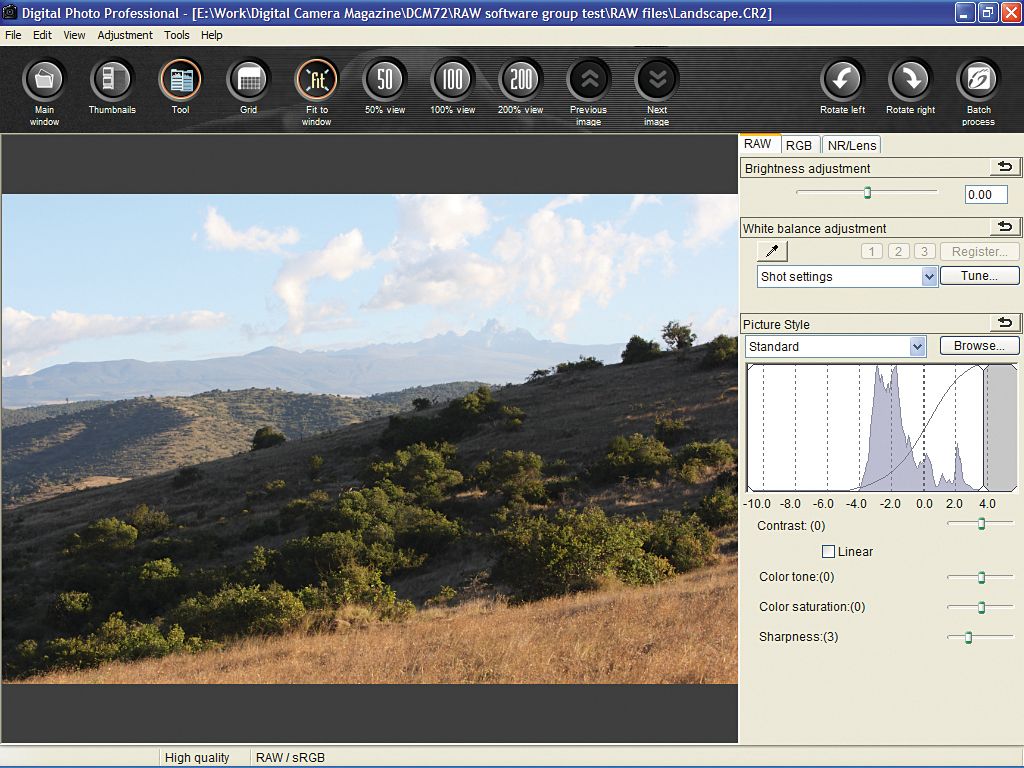Click the Contrast slider
Image resolution: width=1024 pixels, height=768 pixels.
[980, 523]
